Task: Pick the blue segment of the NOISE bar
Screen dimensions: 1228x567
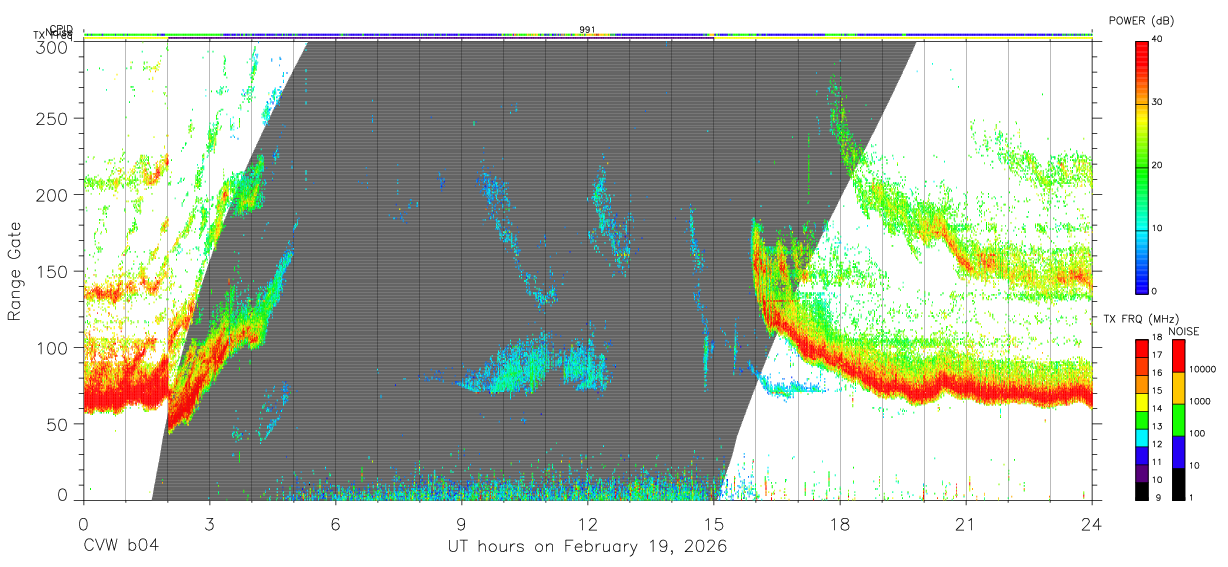Action: point(1178,451)
